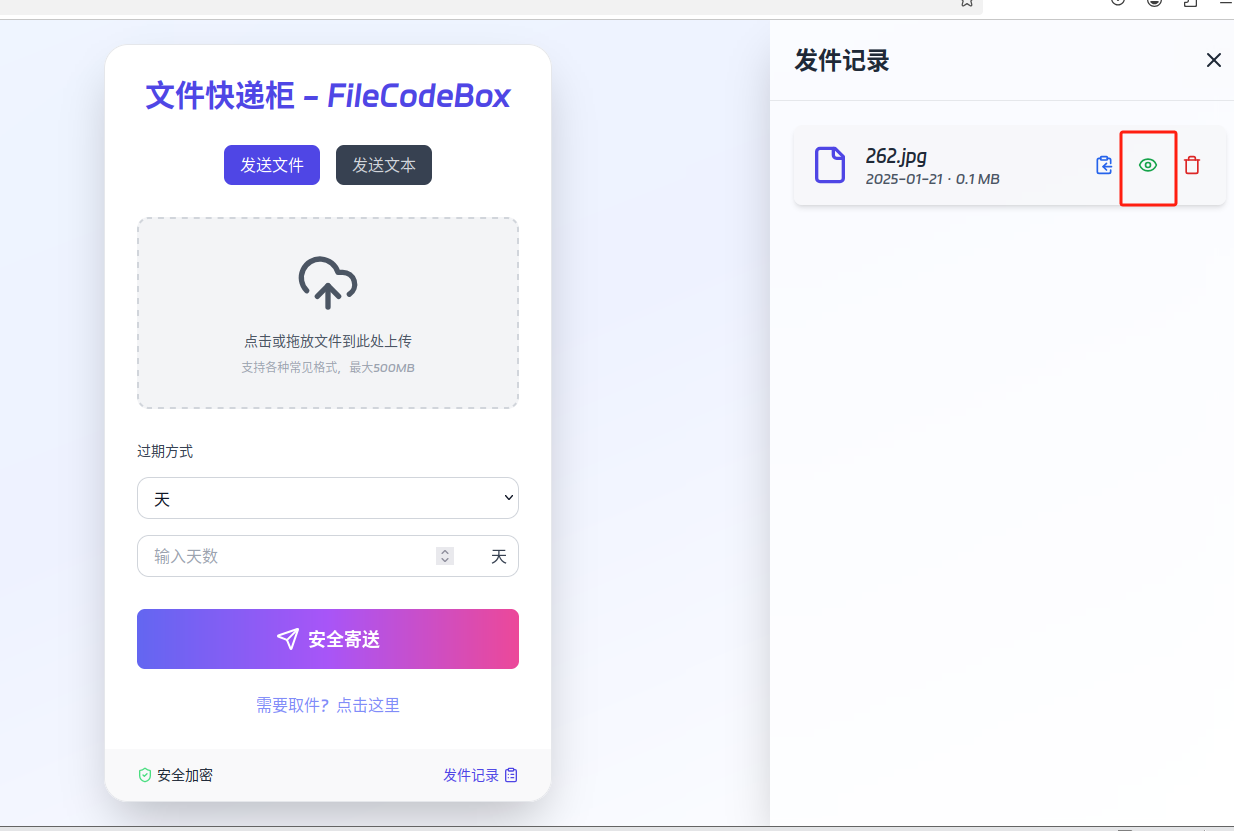This screenshot has height=831, width=1234.
Task: Delete the 262.jpg record with trash icon
Action: click(1192, 165)
